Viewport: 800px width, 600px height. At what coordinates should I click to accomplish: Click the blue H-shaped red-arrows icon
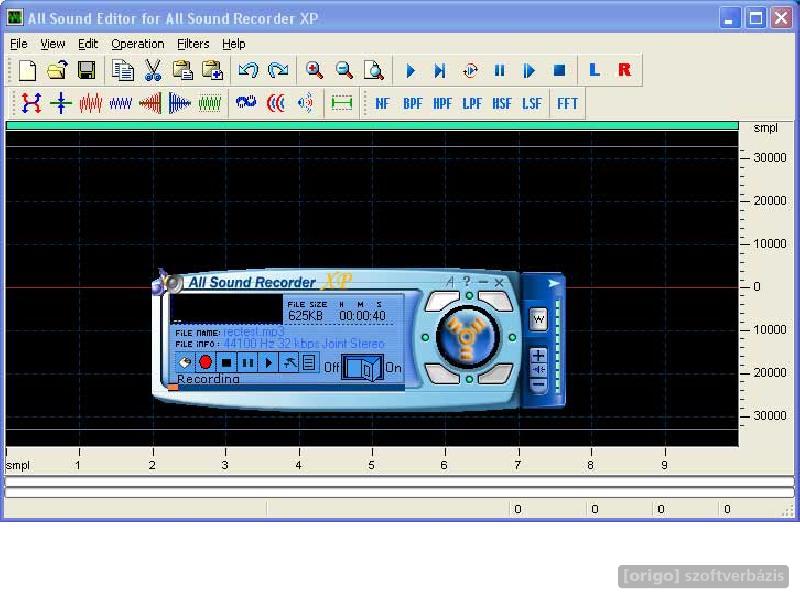(x=31, y=103)
